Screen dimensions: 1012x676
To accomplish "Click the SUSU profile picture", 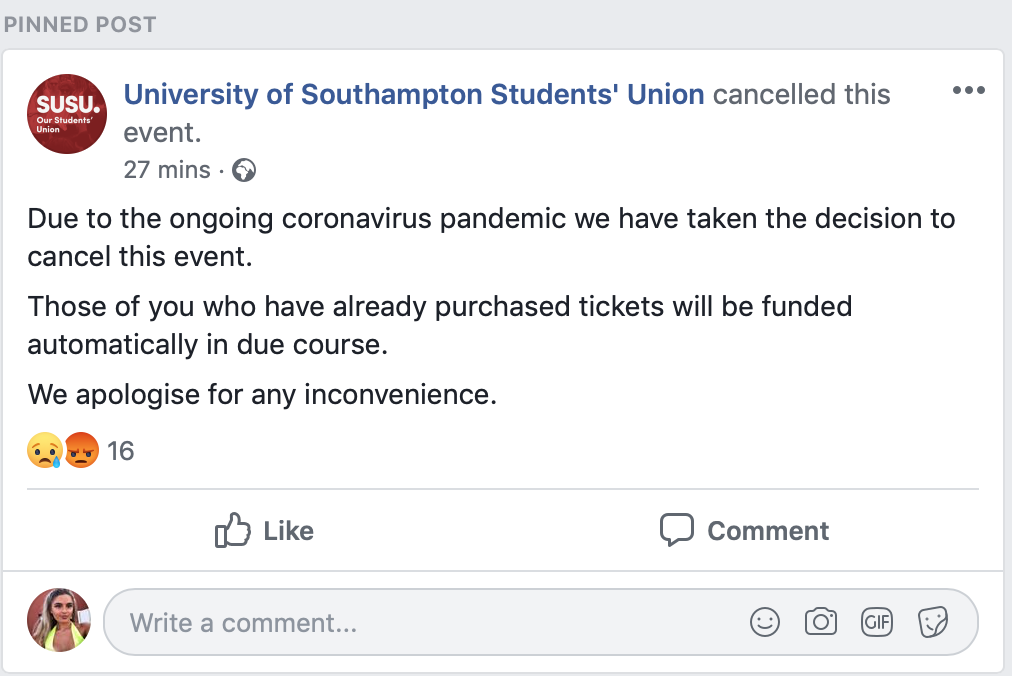I will [x=66, y=114].
